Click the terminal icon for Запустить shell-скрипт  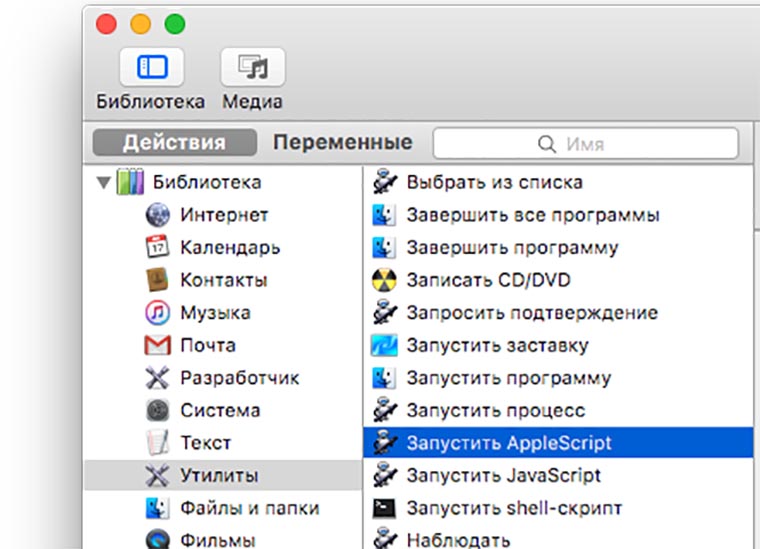coord(384,508)
